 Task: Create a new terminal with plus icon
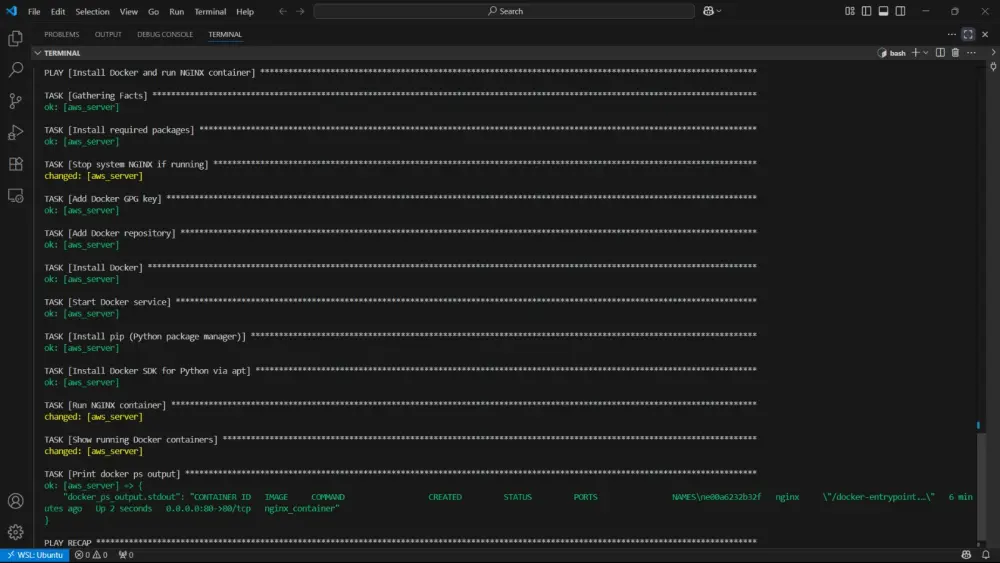915,53
